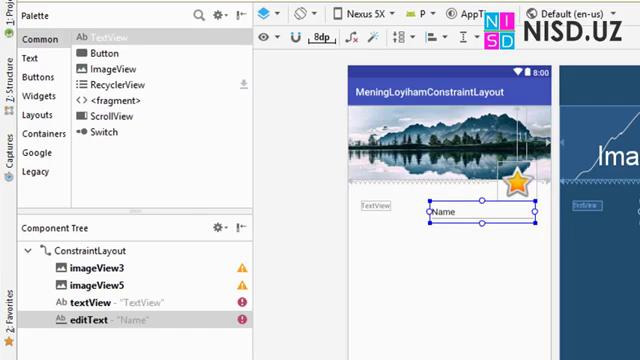The image size is (640, 360).
Task: Click the right constraint handle of Name field
Action: pos(535,211)
